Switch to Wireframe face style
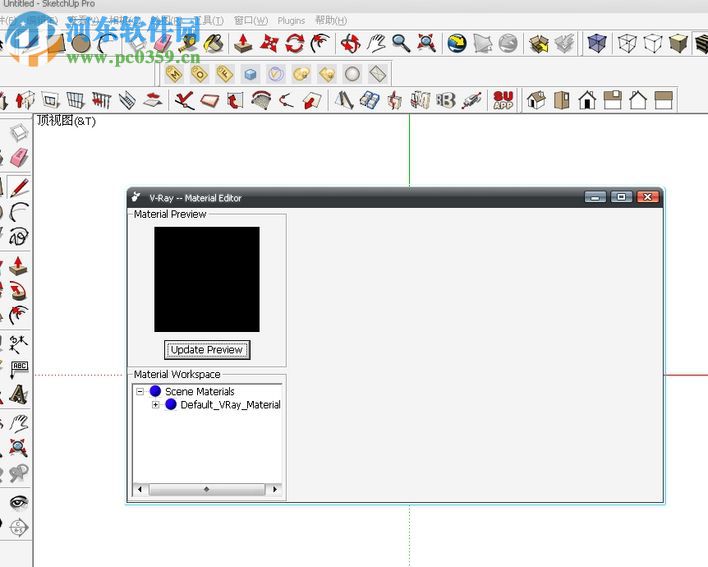Viewport: 708px width, 567px height. (x=627, y=44)
